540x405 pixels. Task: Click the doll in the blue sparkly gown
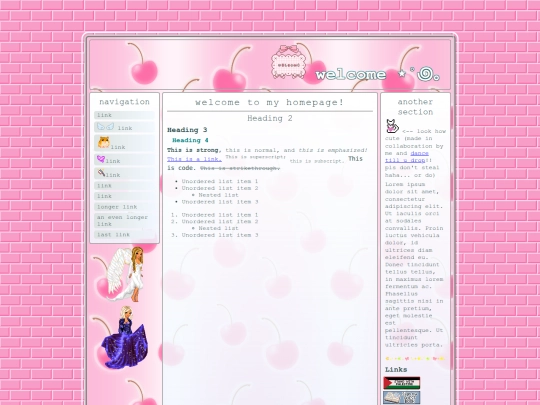coord(125,337)
